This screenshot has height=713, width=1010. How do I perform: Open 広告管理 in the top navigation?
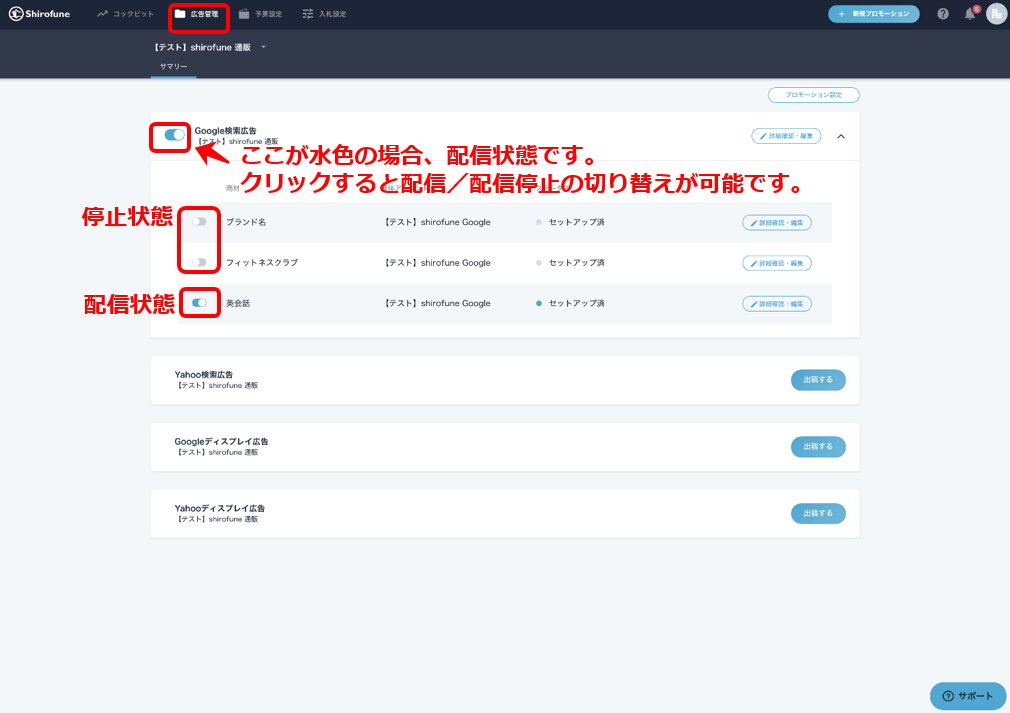(197, 14)
